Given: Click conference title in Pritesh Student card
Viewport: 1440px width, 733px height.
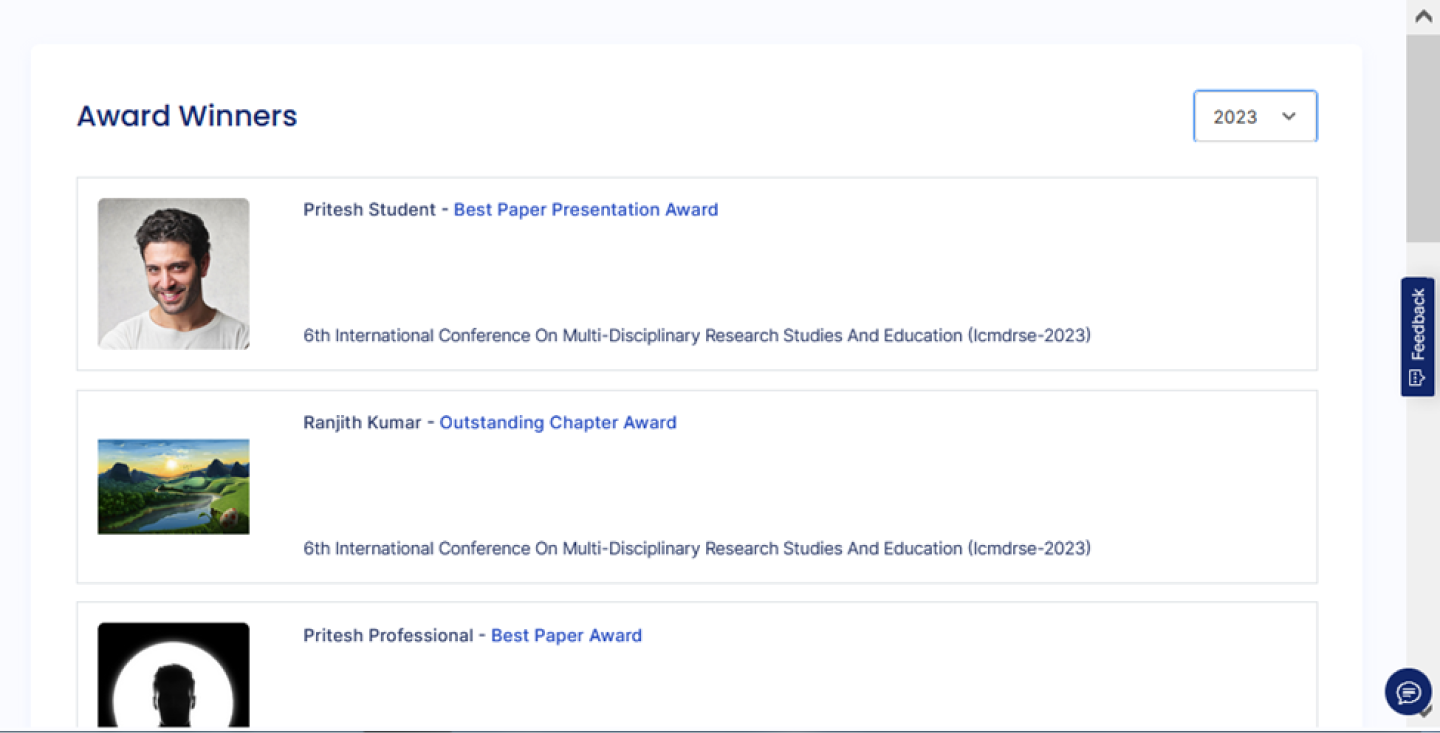Looking at the screenshot, I should click(696, 336).
